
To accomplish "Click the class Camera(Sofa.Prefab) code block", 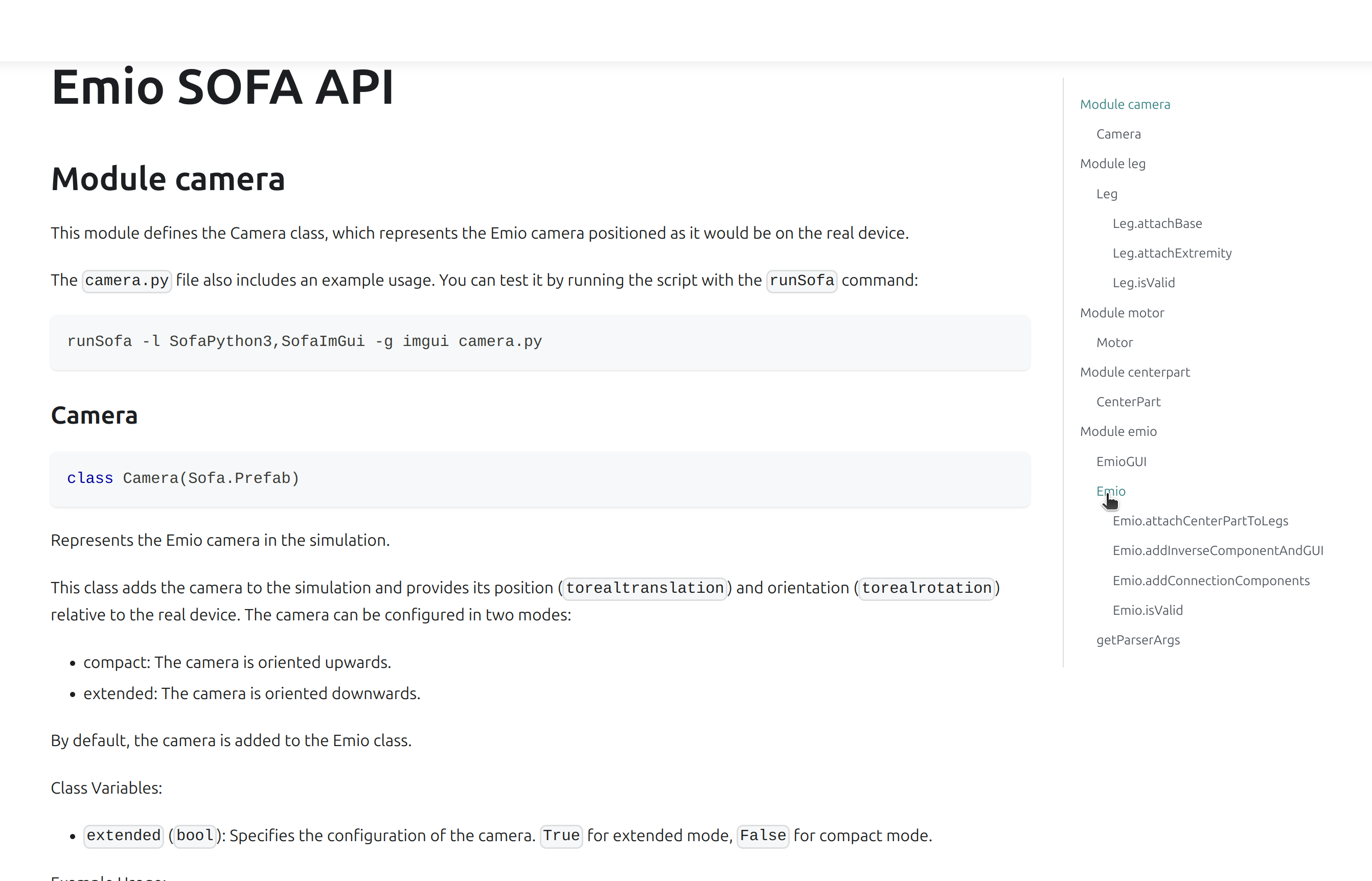I will pyautogui.click(x=539, y=478).
